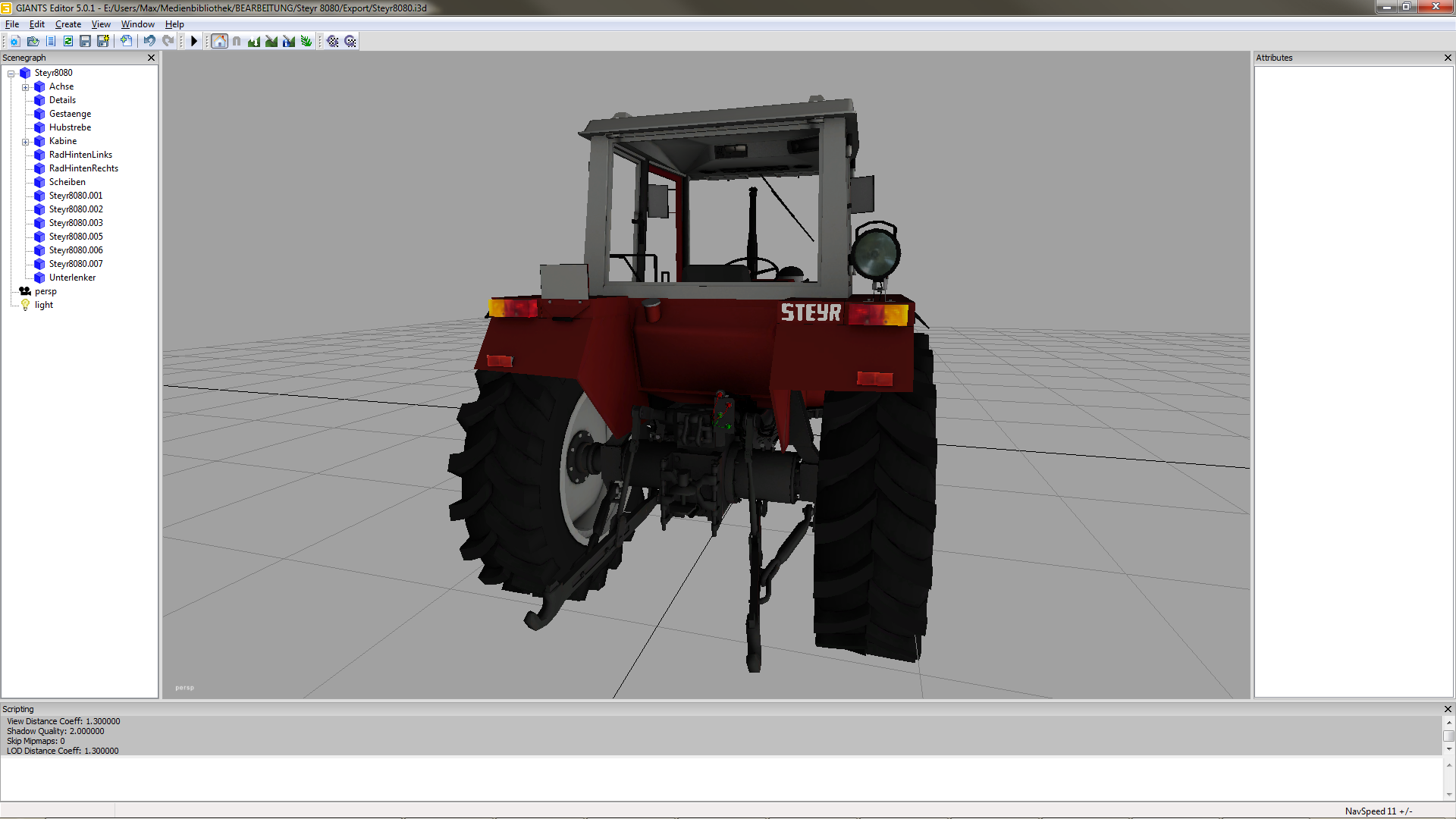Viewport: 1456px width, 819px height.
Task: Open the Window menu
Action: tap(138, 24)
